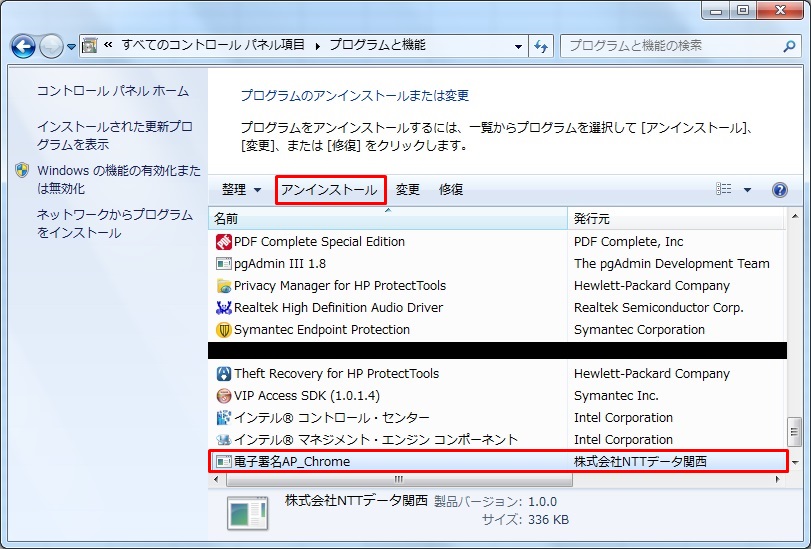Image resolution: width=811 pixels, height=549 pixels.
Task: Open Windows の機能の有効化または無効化 link
Action: tap(118, 179)
